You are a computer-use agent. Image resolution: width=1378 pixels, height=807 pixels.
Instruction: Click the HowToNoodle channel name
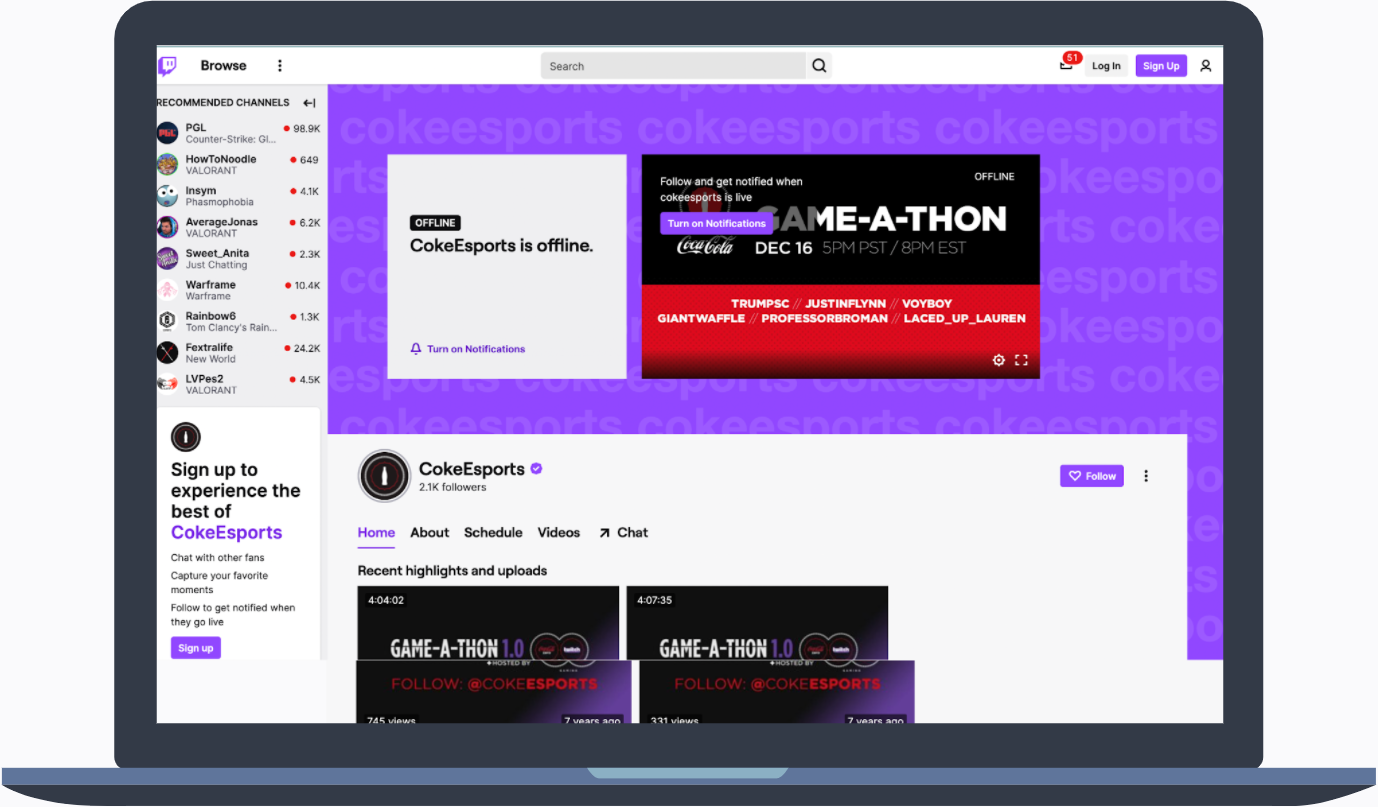coord(221,159)
